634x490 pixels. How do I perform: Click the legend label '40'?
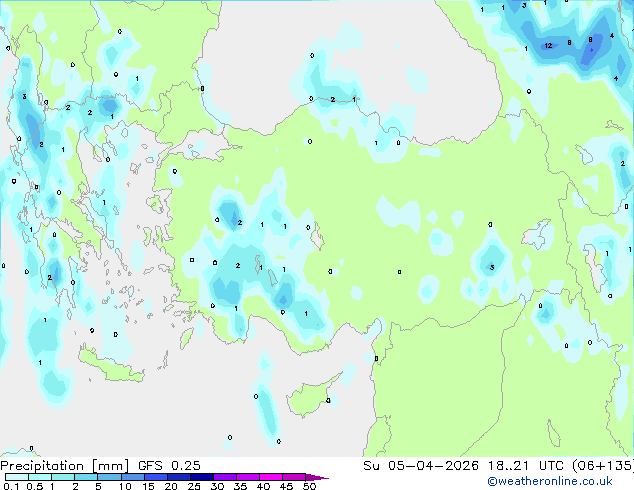263,486
